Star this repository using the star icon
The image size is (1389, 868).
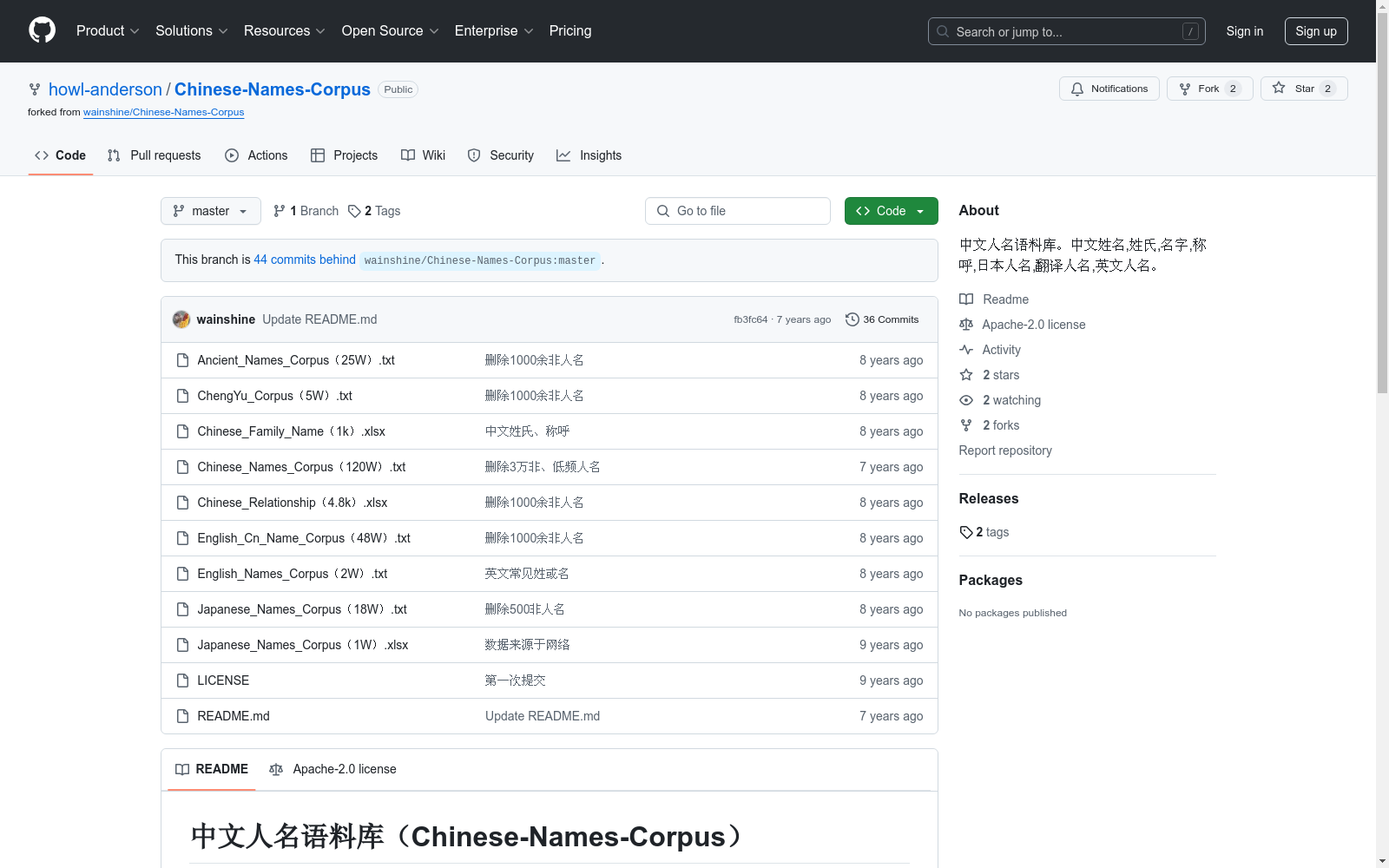(x=1279, y=88)
